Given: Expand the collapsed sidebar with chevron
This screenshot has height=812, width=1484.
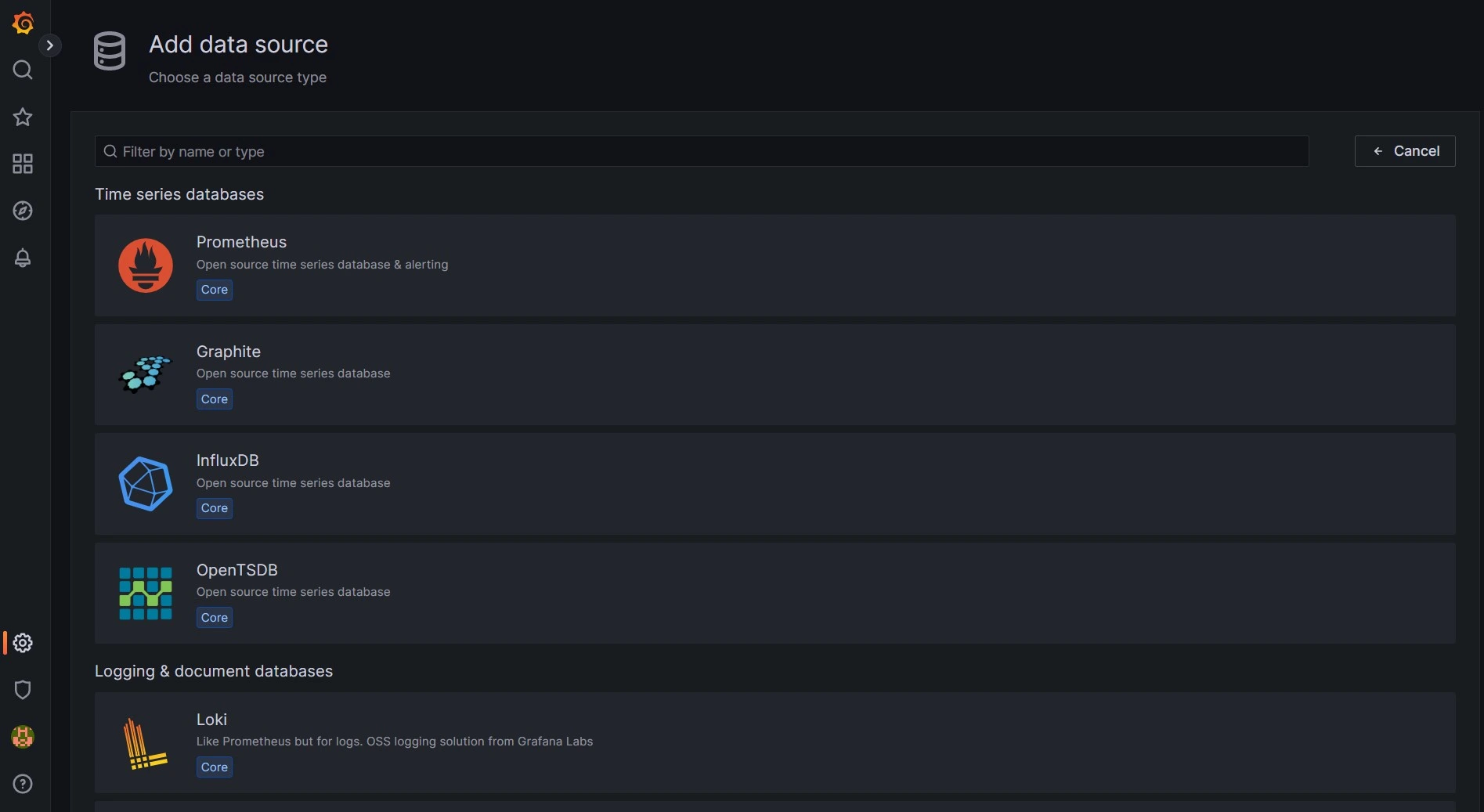Looking at the screenshot, I should 50,46.
